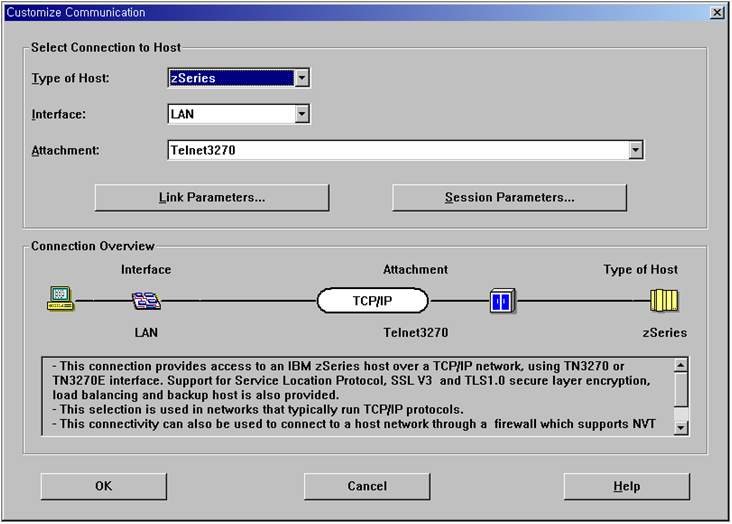Open Help for this dialog
732x524 pixels.
coord(626,486)
